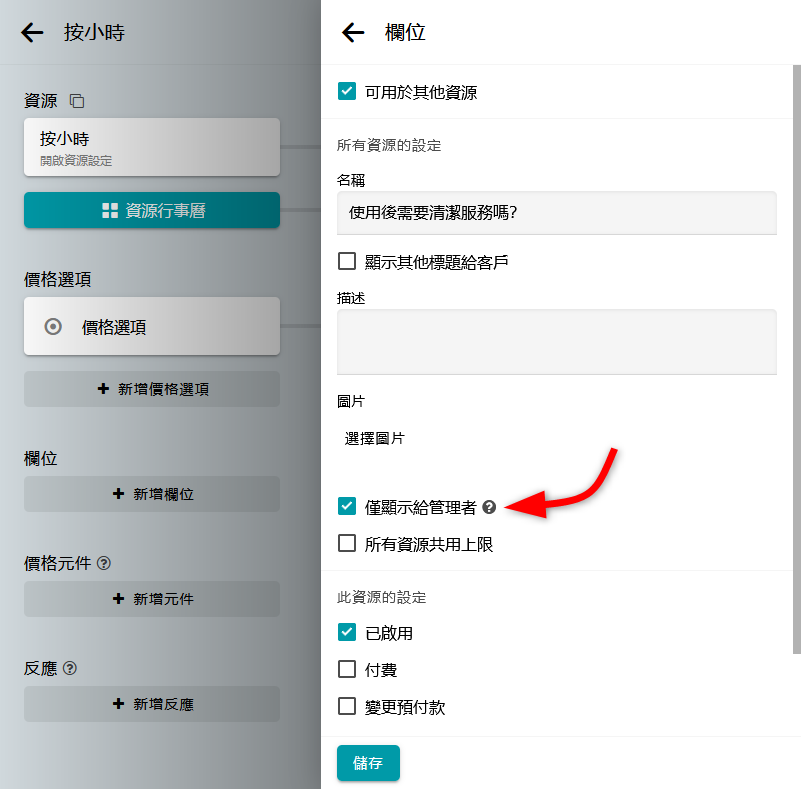The height and width of the screenshot is (789, 801).
Task: Click back arrow beside 欄位 title
Action: [353, 33]
